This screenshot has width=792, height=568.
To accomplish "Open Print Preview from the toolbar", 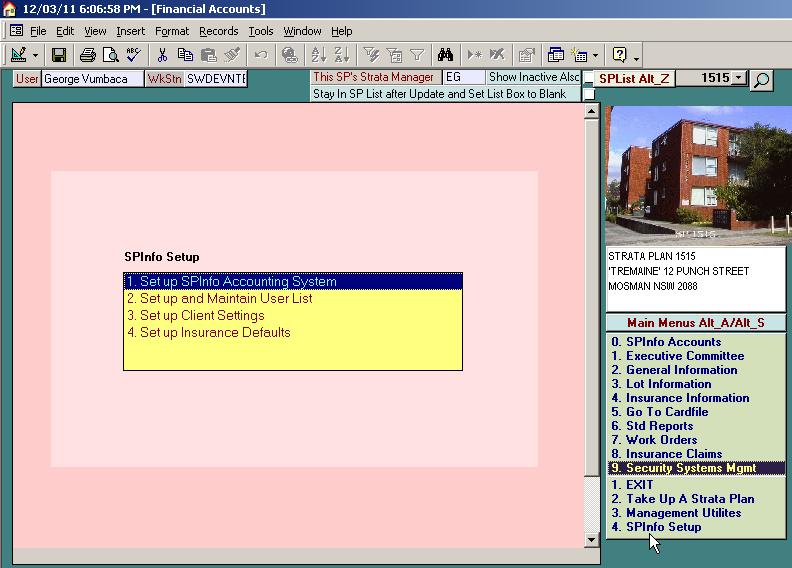I will [x=110, y=55].
